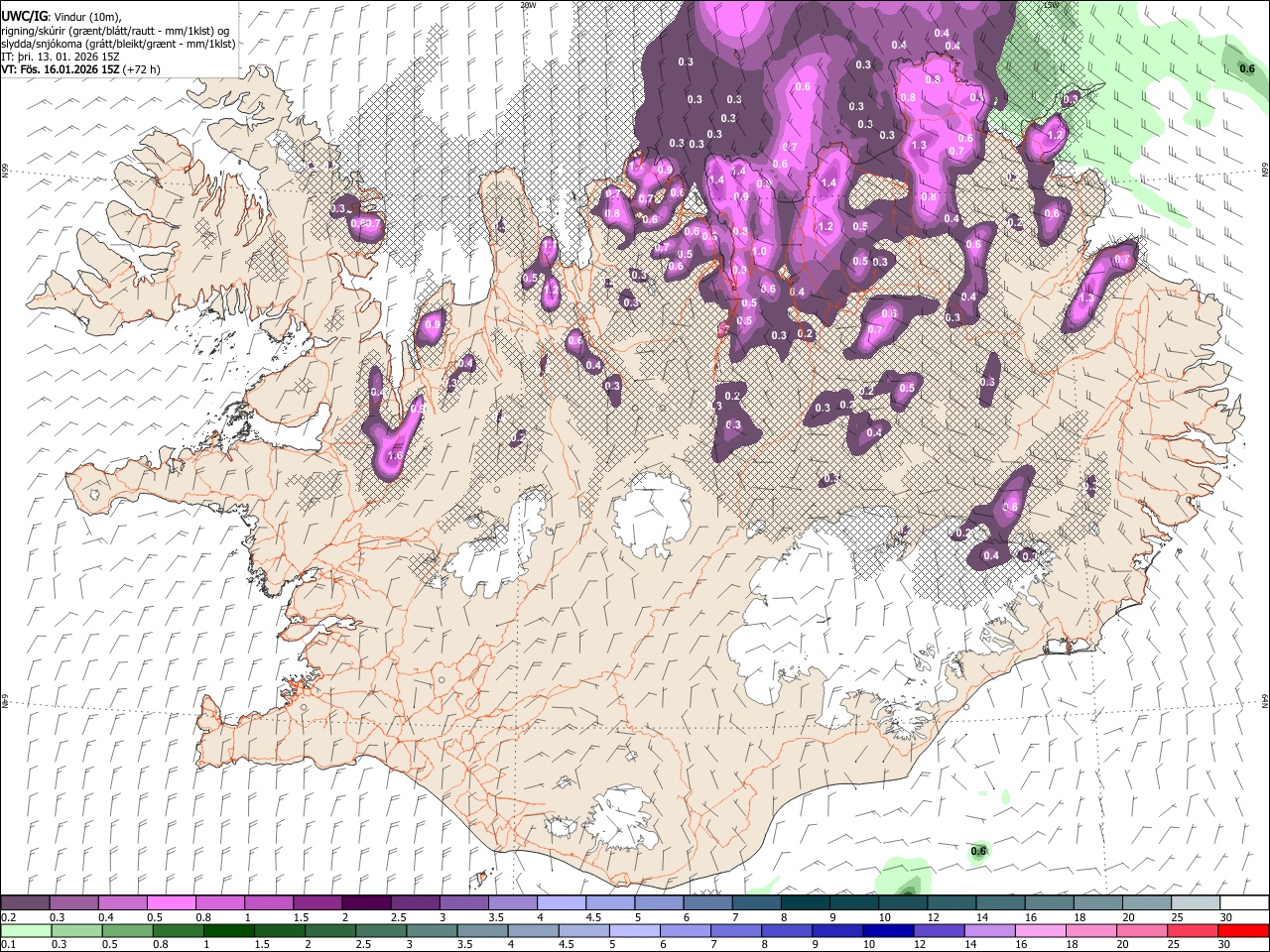Viewport: 1270px width, 952px height.
Task: Click the bright pink 0.5–0.8 swatch in upper legend row
Action: (x=171, y=903)
